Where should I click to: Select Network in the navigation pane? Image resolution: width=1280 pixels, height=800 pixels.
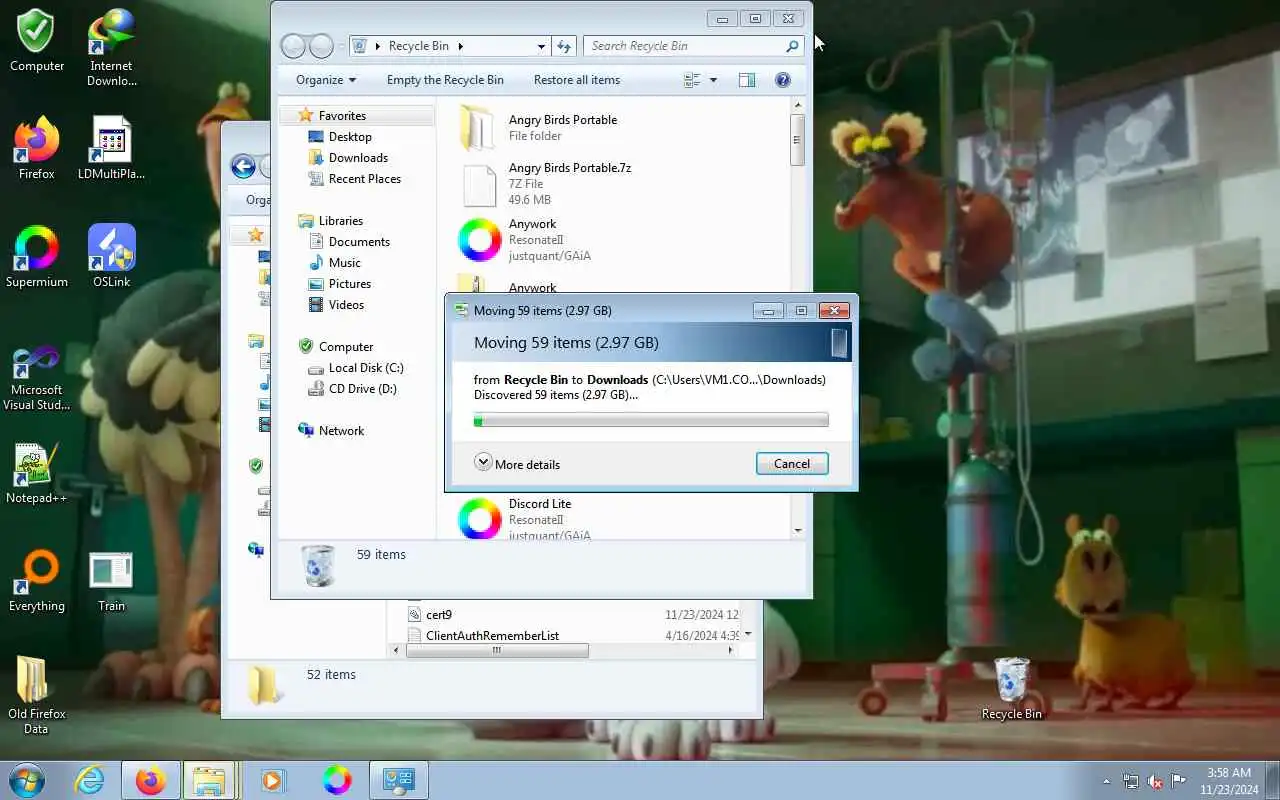341,431
